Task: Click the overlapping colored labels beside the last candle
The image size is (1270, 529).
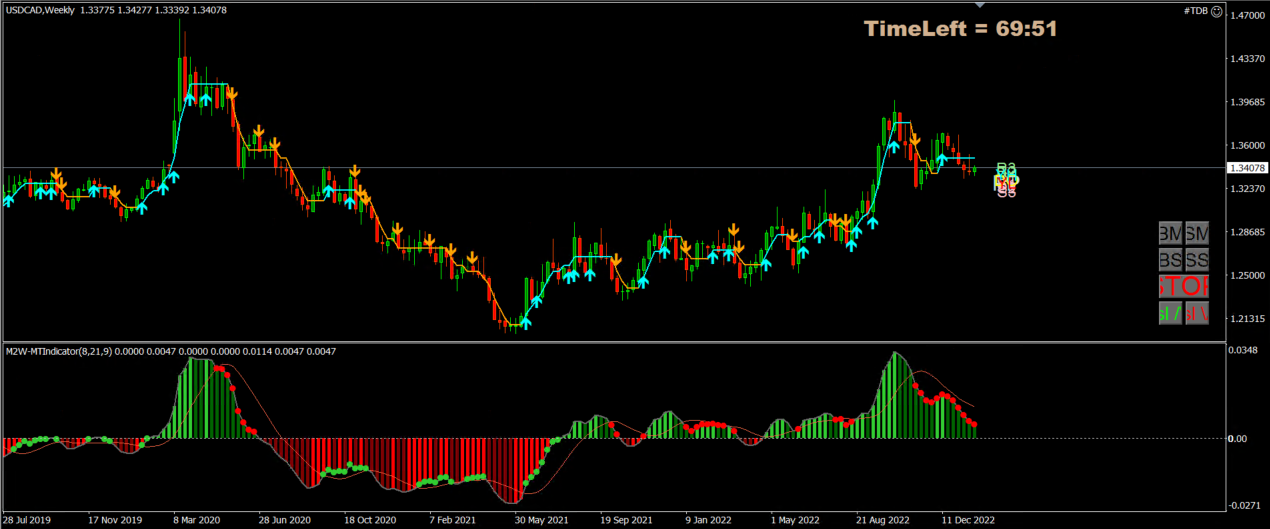Action: tap(1006, 179)
